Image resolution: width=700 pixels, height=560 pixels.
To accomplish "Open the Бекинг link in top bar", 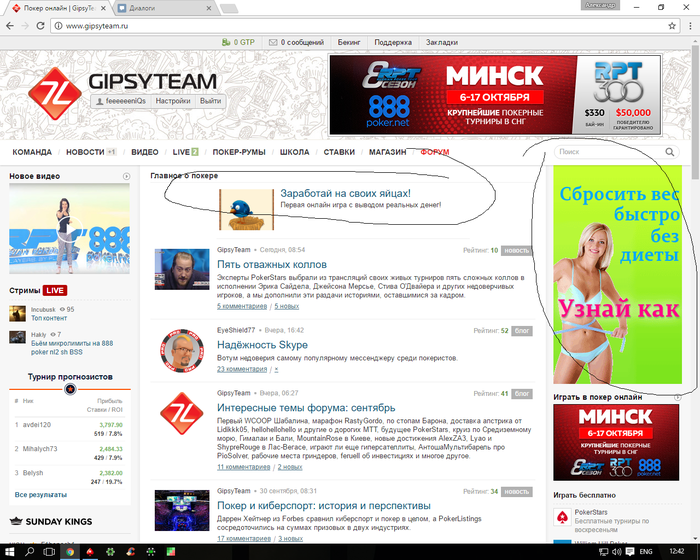I will tap(349, 42).
